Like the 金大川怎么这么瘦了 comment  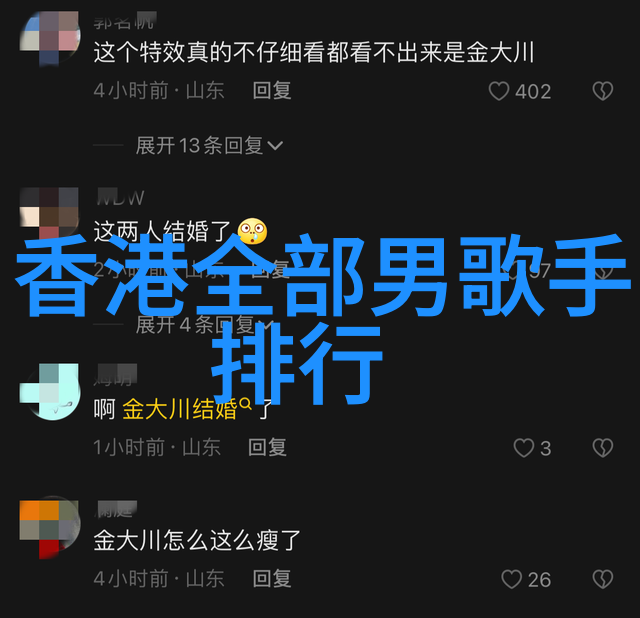[x=511, y=579]
